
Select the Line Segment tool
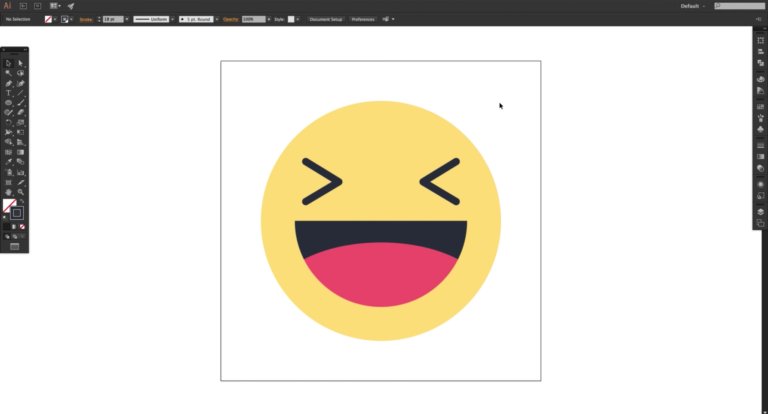click(x=21, y=93)
